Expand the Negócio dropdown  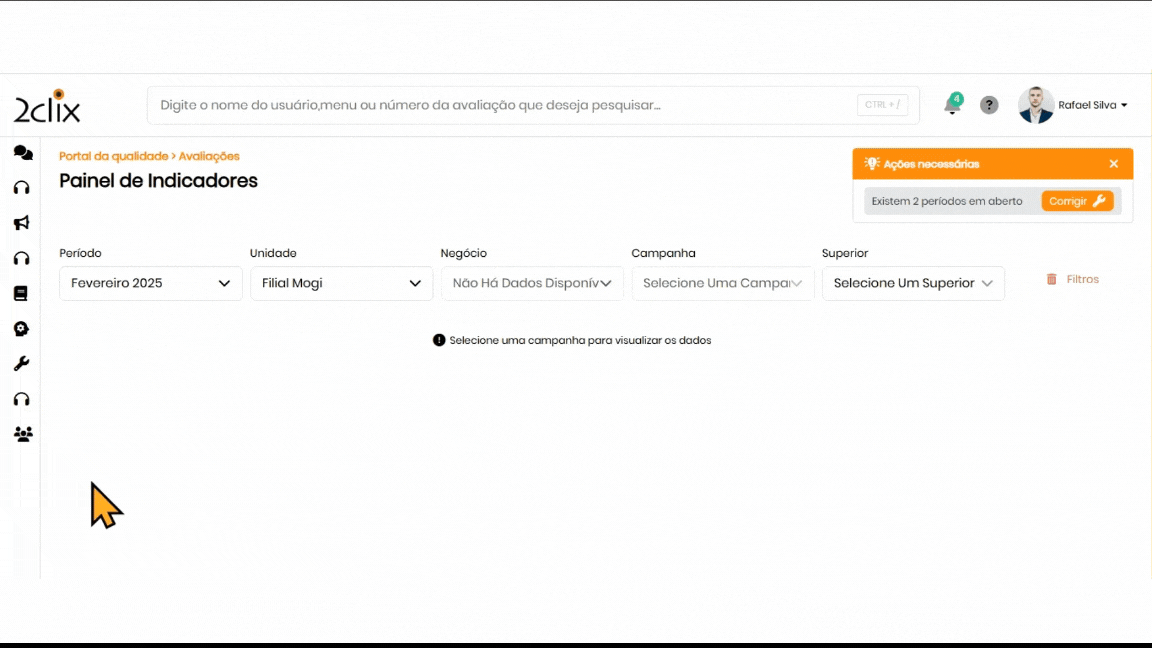click(532, 283)
